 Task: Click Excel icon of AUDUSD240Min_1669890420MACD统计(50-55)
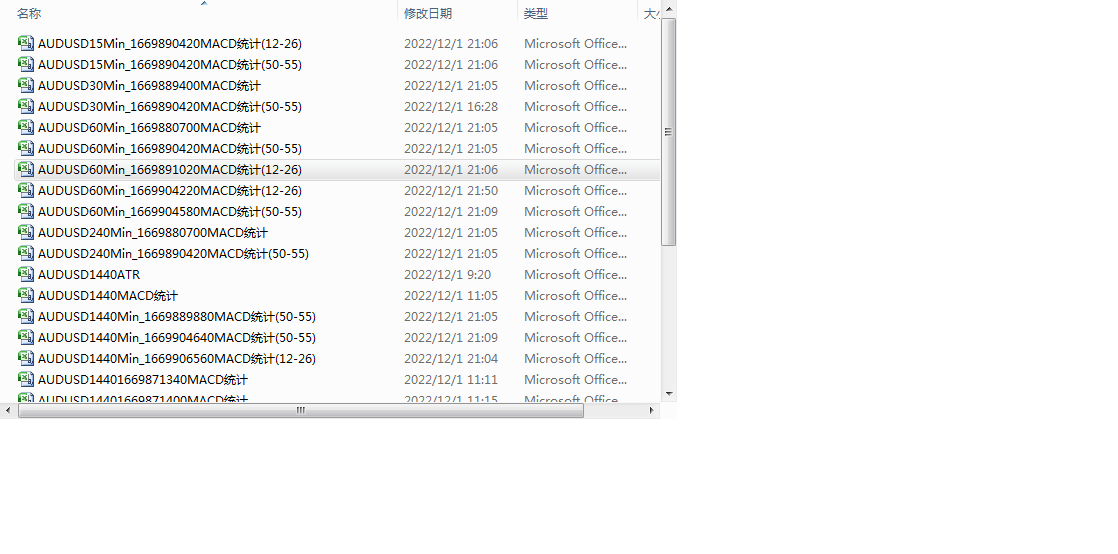point(26,253)
